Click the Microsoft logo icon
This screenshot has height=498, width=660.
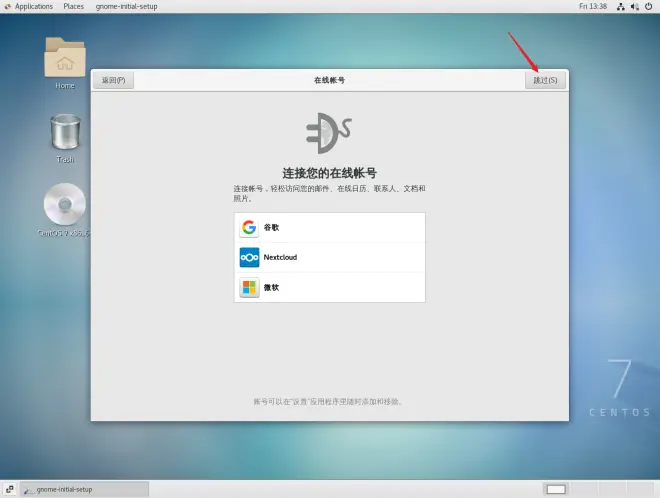click(x=249, y=288)
